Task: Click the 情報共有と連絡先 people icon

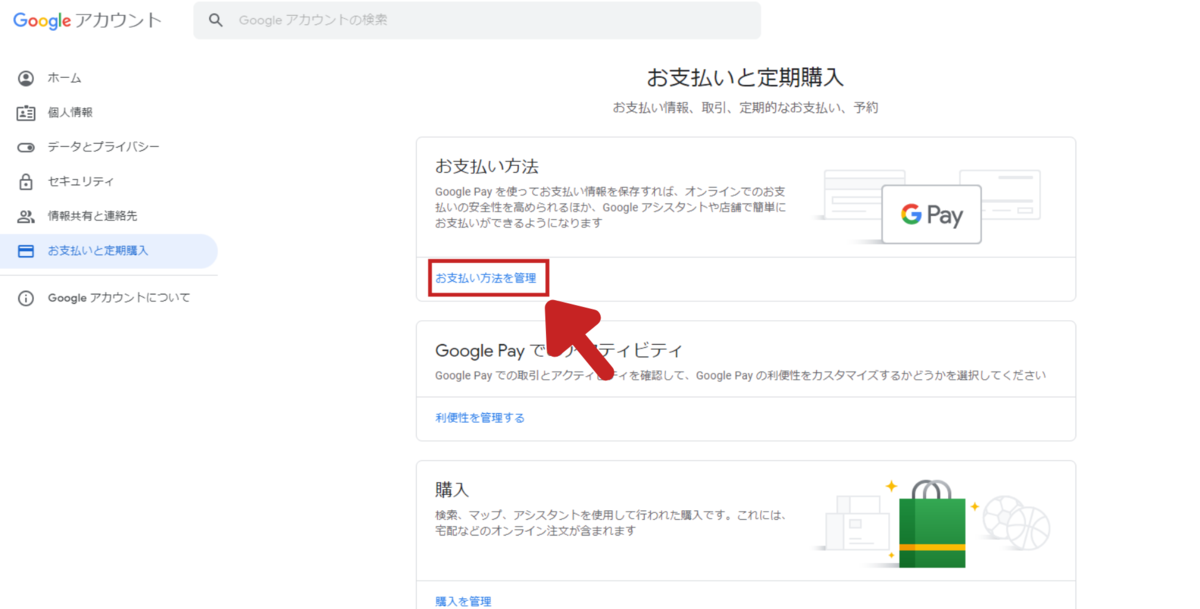Action: pos(26,216)
